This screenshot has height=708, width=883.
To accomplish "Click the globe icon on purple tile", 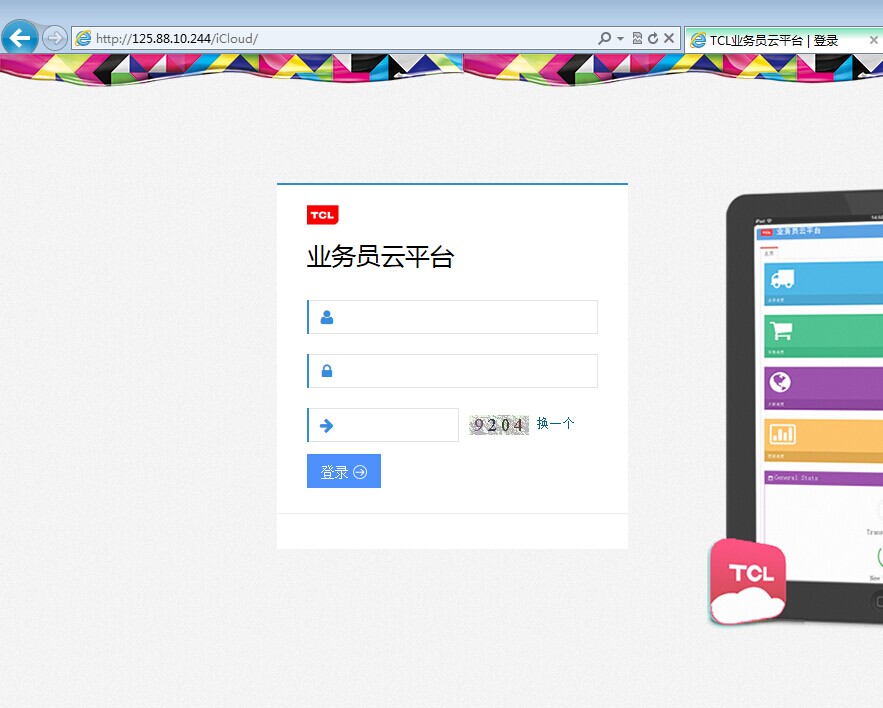I will (x=780, y=382).
